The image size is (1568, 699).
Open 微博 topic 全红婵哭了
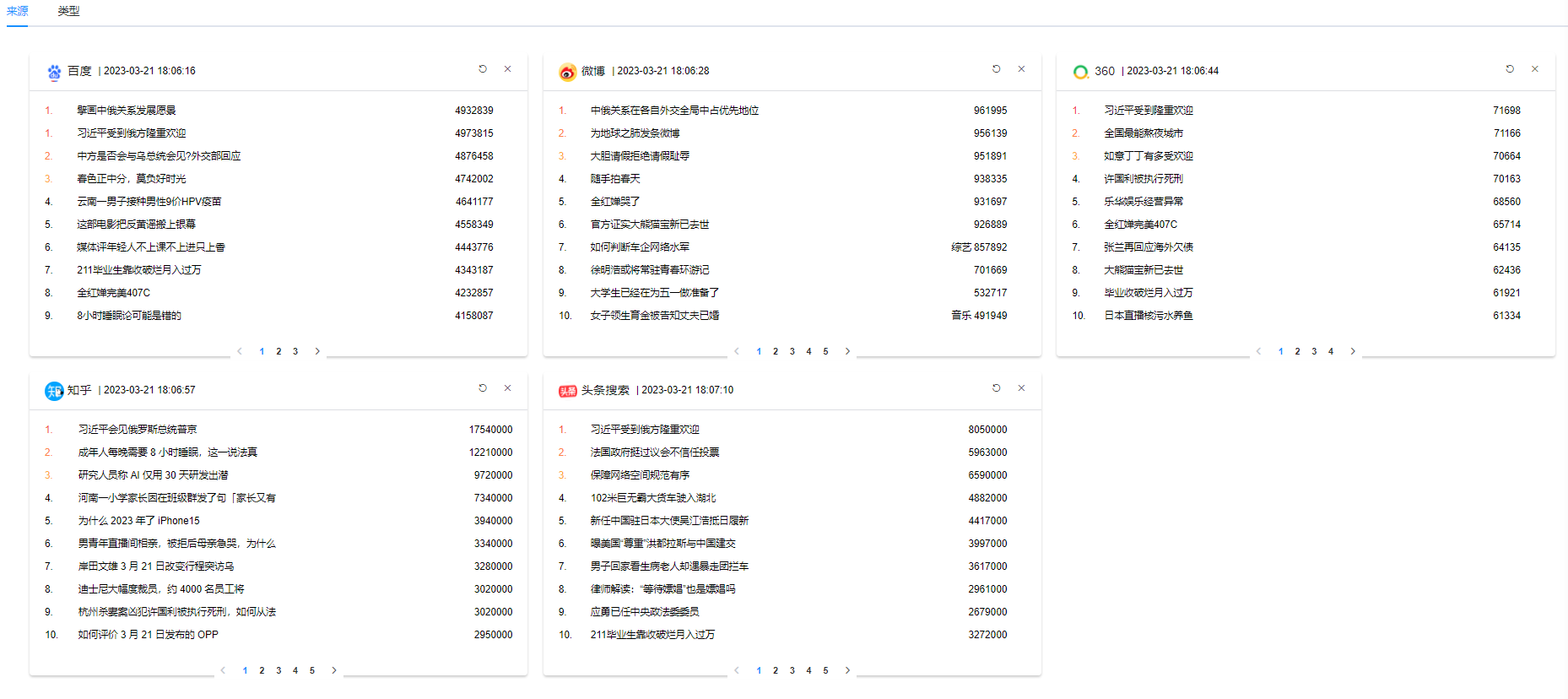[615, 202]
